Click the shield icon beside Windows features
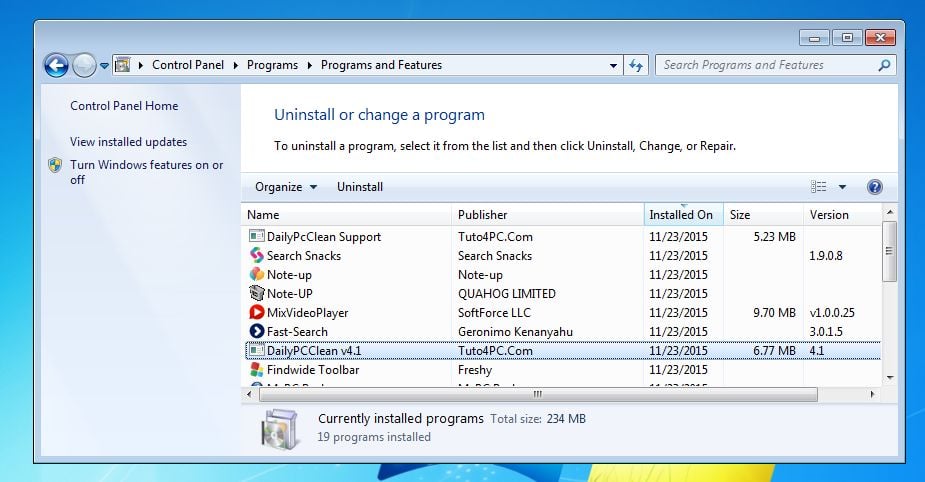This screenshot has width=925, height=482. point(55,165)
